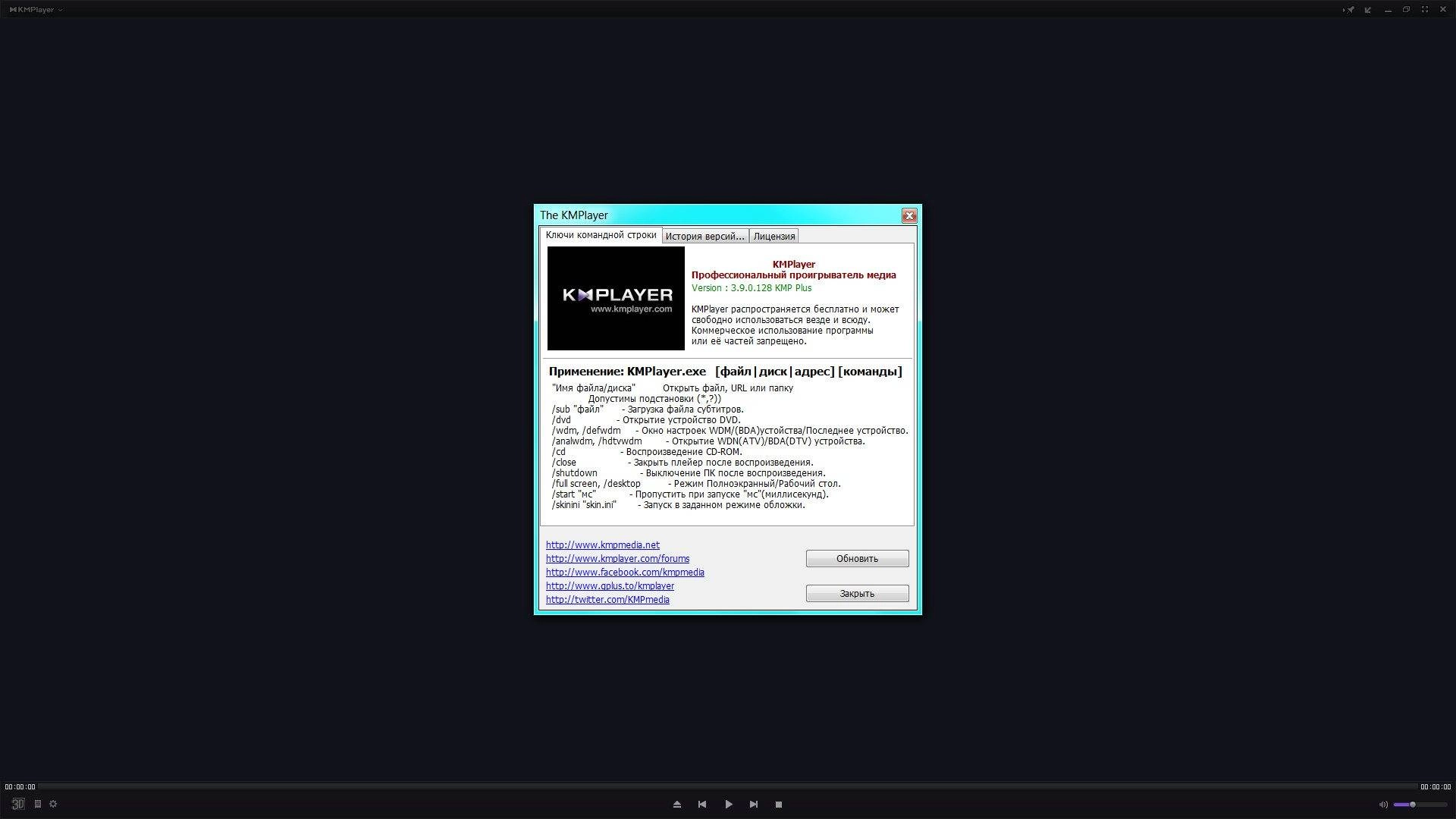
Task: Open the twitter.com/KMPmedia link
Action: pos(607,600)
